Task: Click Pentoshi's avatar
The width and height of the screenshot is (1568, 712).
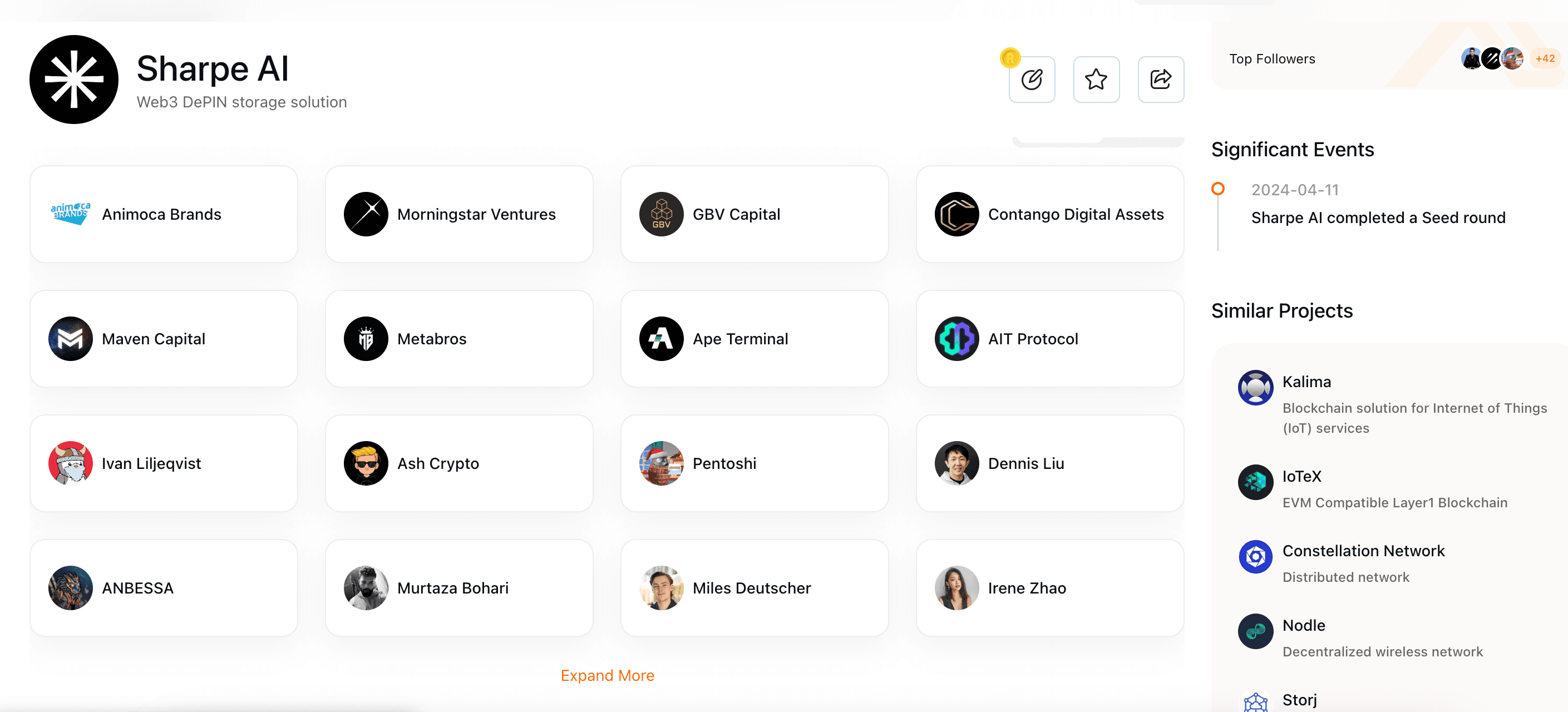Action: click(x=661, y=463)
